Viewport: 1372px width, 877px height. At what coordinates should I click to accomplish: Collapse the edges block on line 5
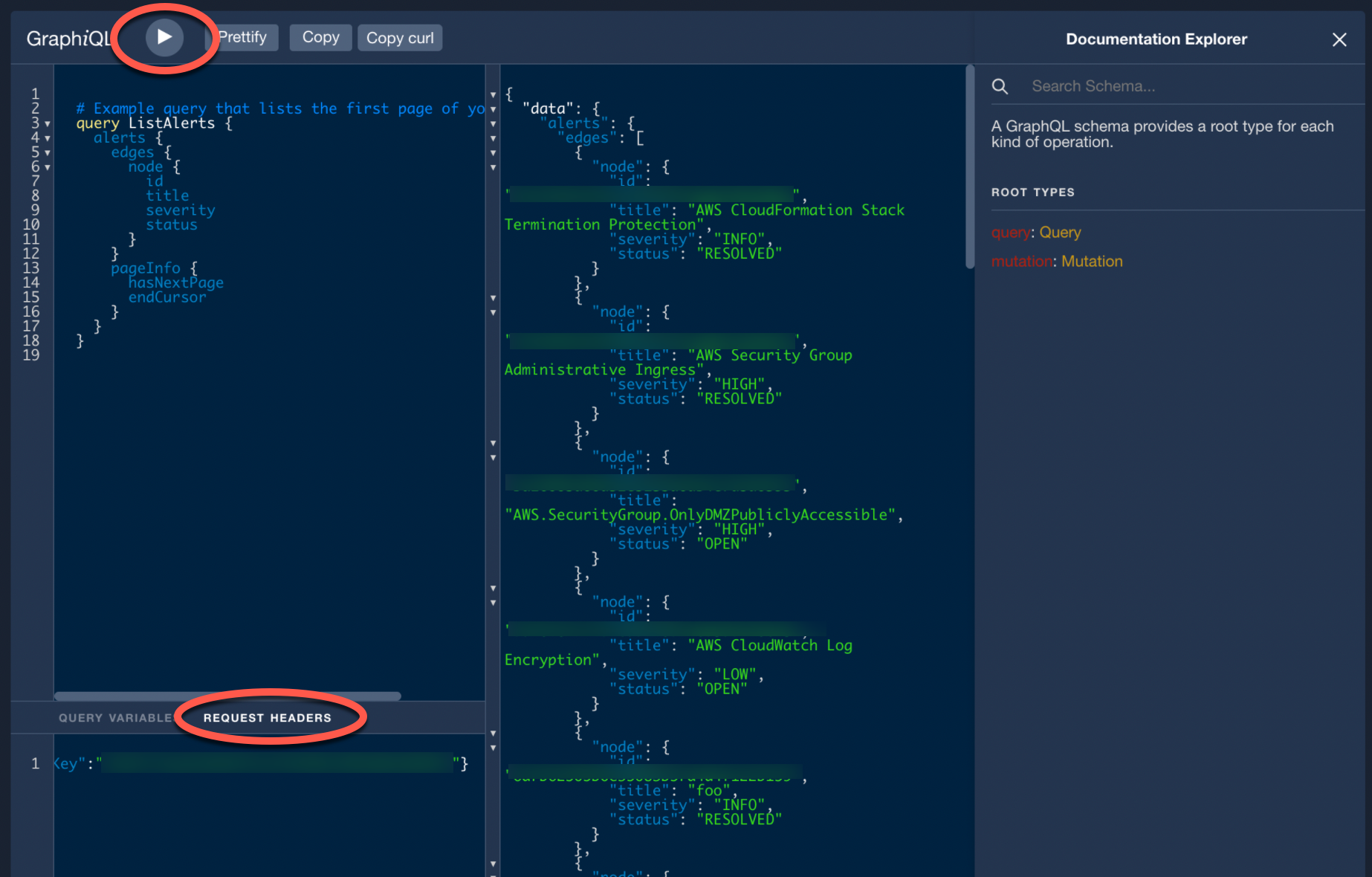click(x=47, y=152)
